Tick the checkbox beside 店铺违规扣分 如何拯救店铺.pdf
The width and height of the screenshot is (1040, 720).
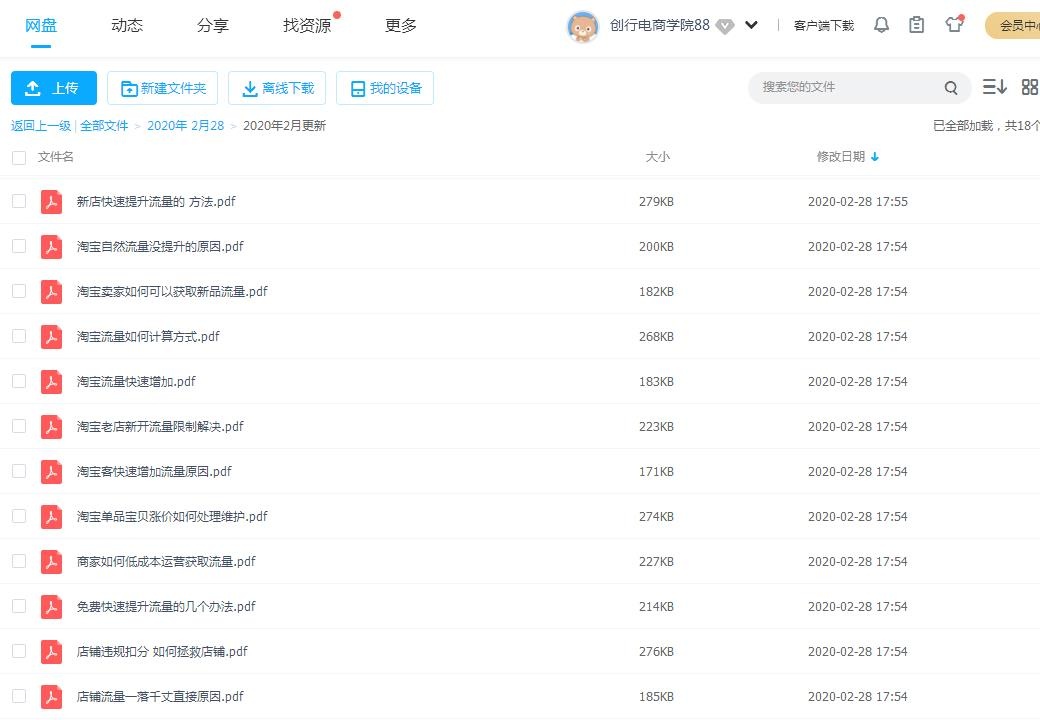(18, 651)
